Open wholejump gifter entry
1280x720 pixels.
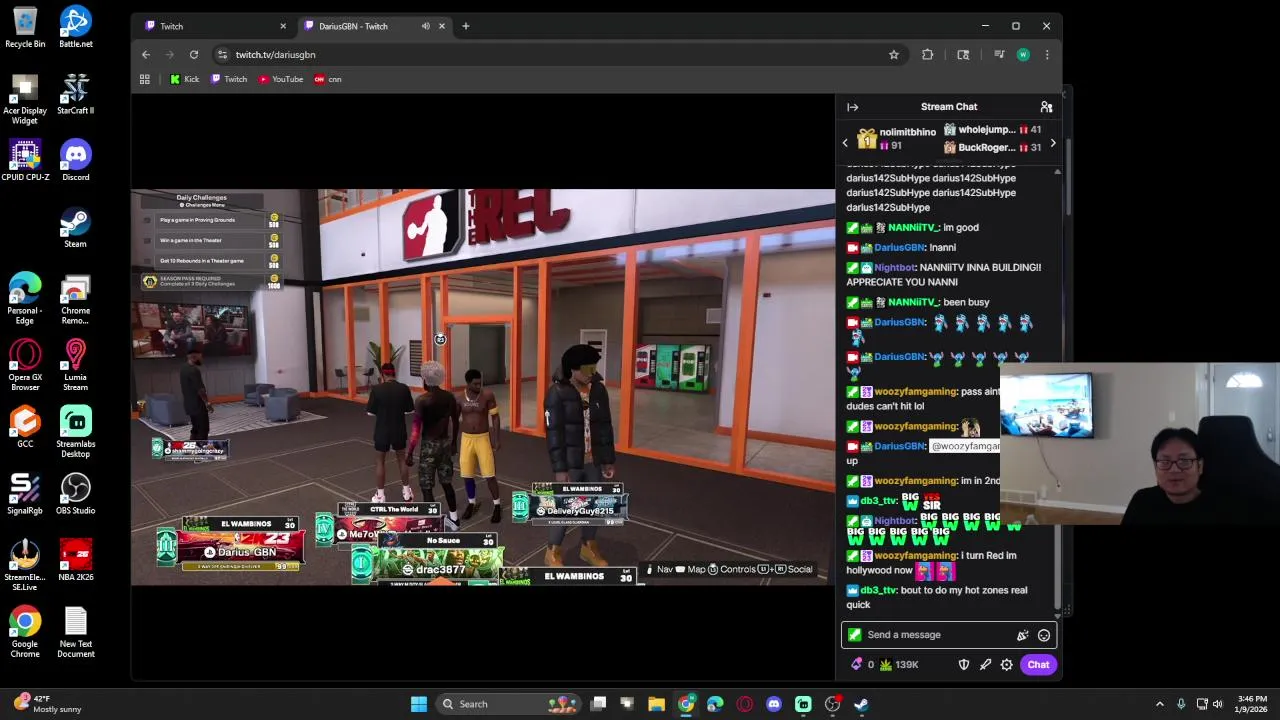[992, 130]
